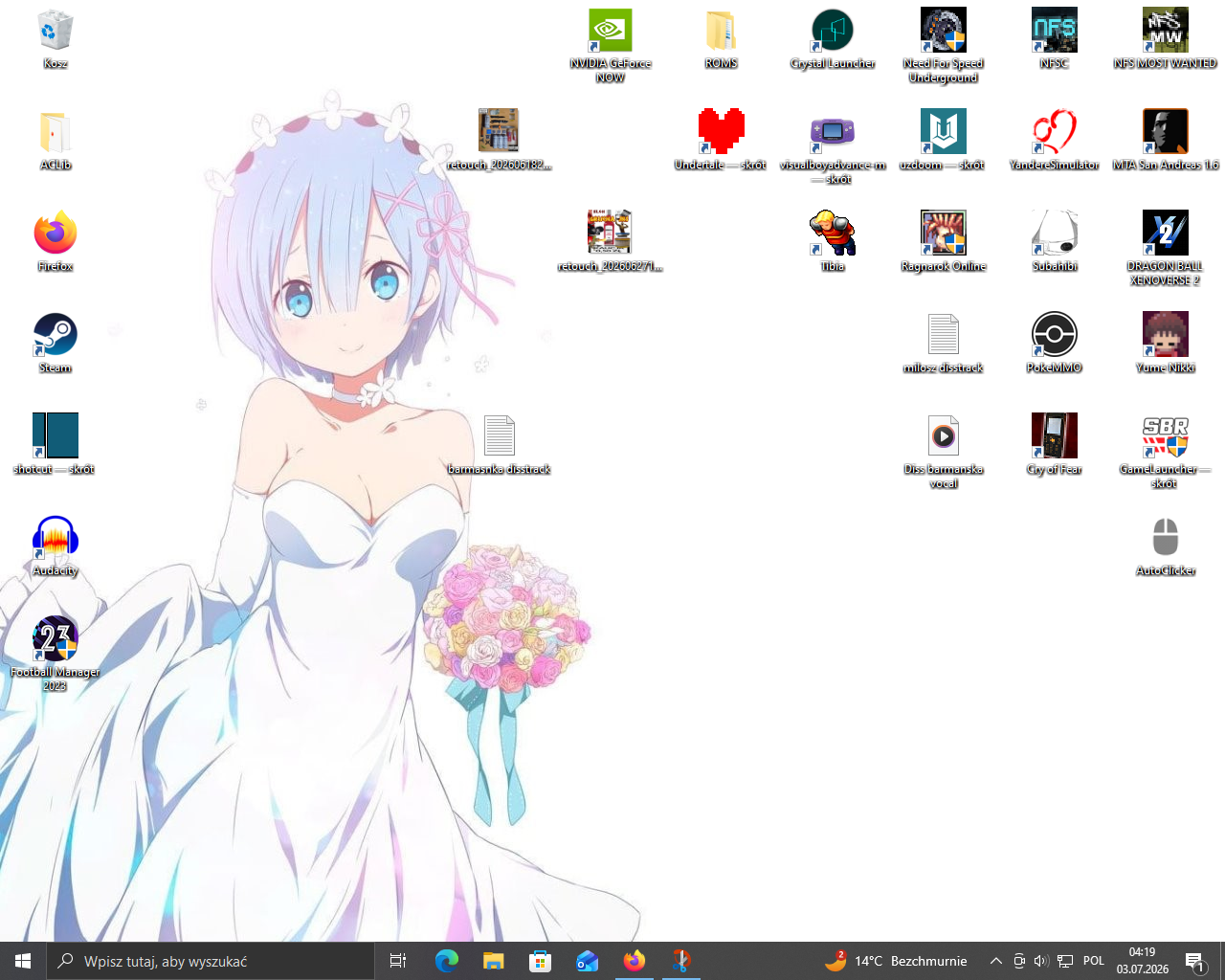The image size is (1225, 980).
Task: Open the notification center icon
Action: pos(1194,961)
